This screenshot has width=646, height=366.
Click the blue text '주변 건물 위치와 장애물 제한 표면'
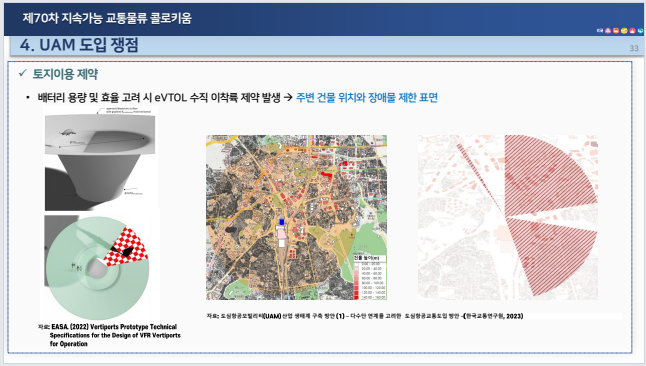[367, 98]
